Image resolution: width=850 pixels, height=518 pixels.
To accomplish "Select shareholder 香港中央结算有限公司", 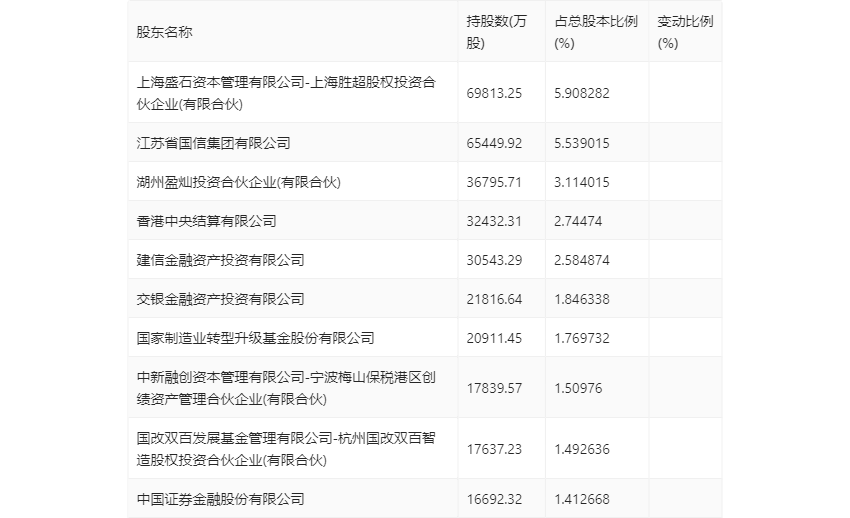I will click(x=207, y=221).
